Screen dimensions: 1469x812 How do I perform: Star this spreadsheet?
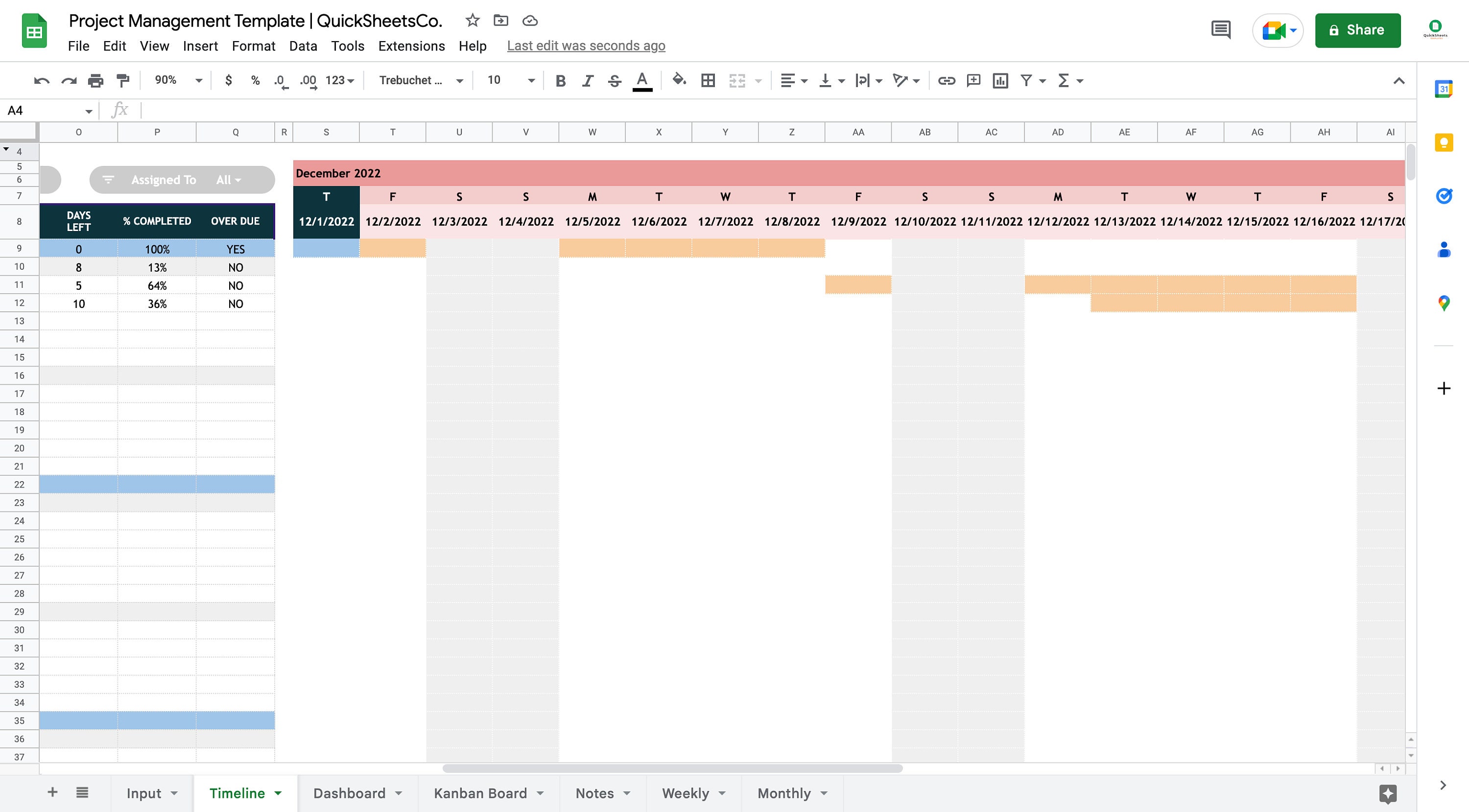coord(472,21)
